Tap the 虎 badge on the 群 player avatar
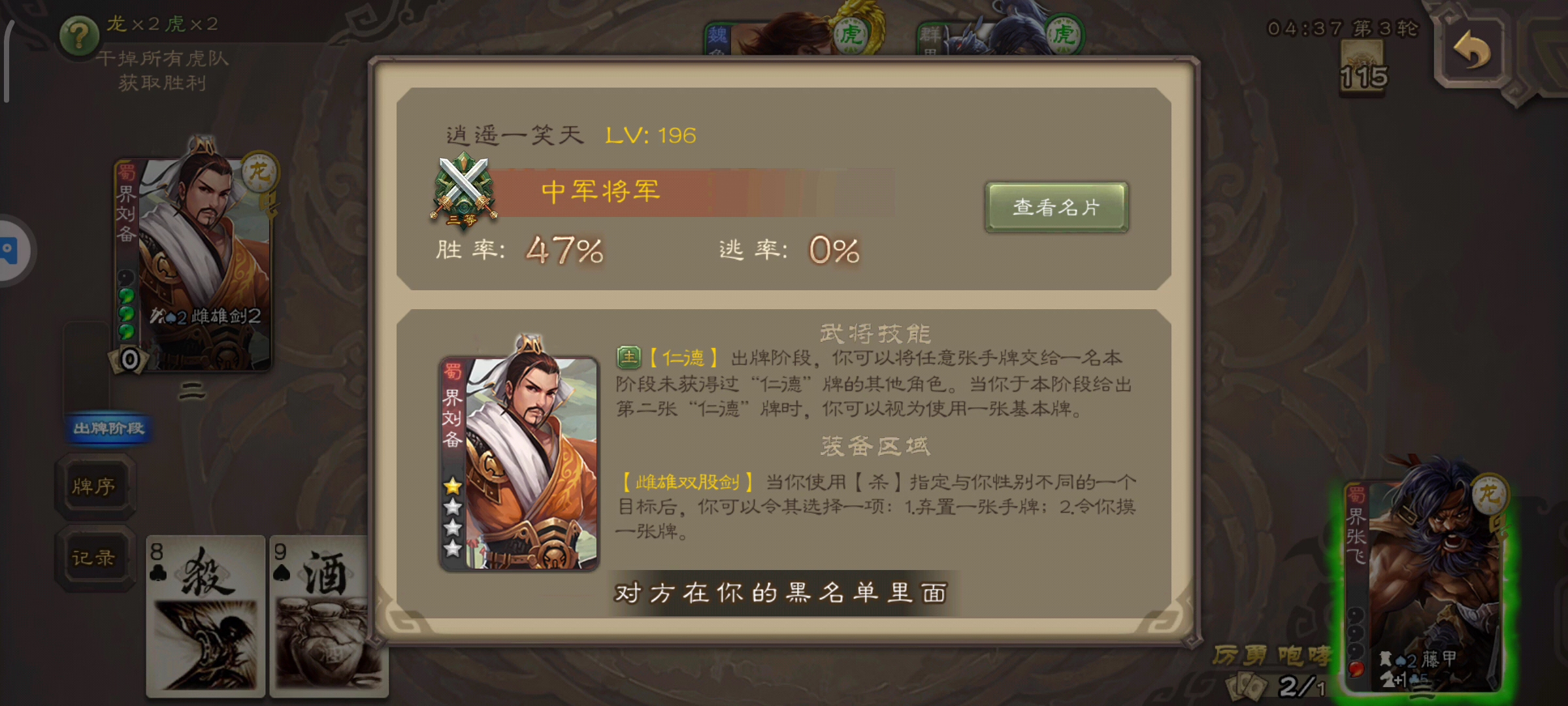The image size is (1568, 706). click(1063, 33)
